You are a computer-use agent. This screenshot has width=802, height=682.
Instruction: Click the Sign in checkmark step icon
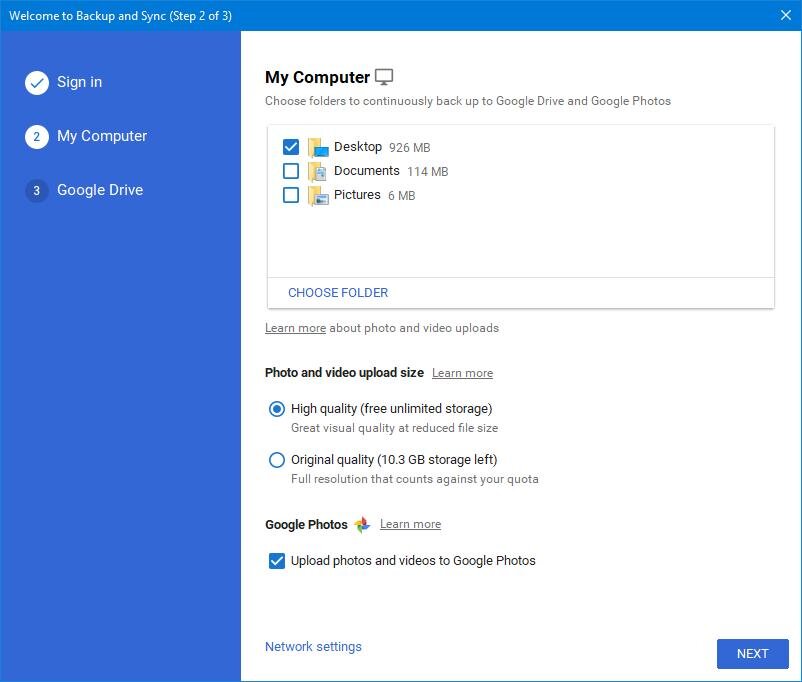[x=37, y=83]
